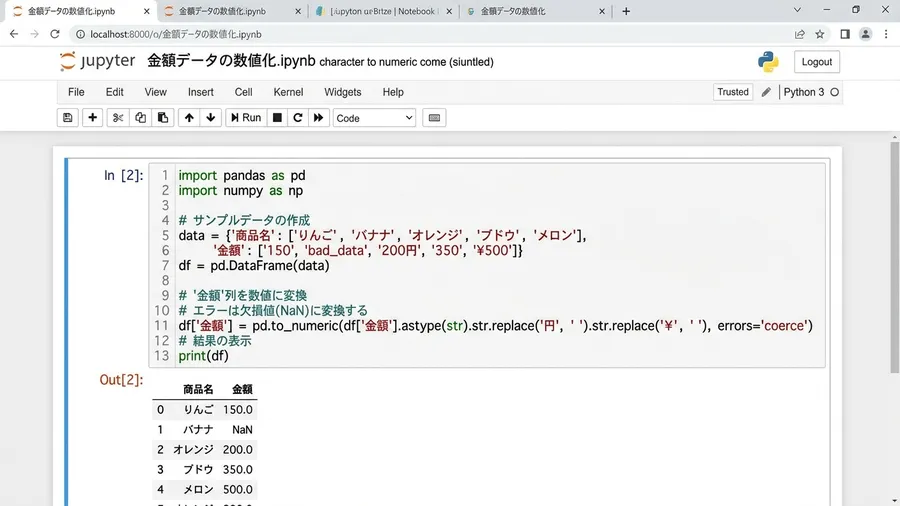
Task: Open the Insert menu
Action: 200,92
